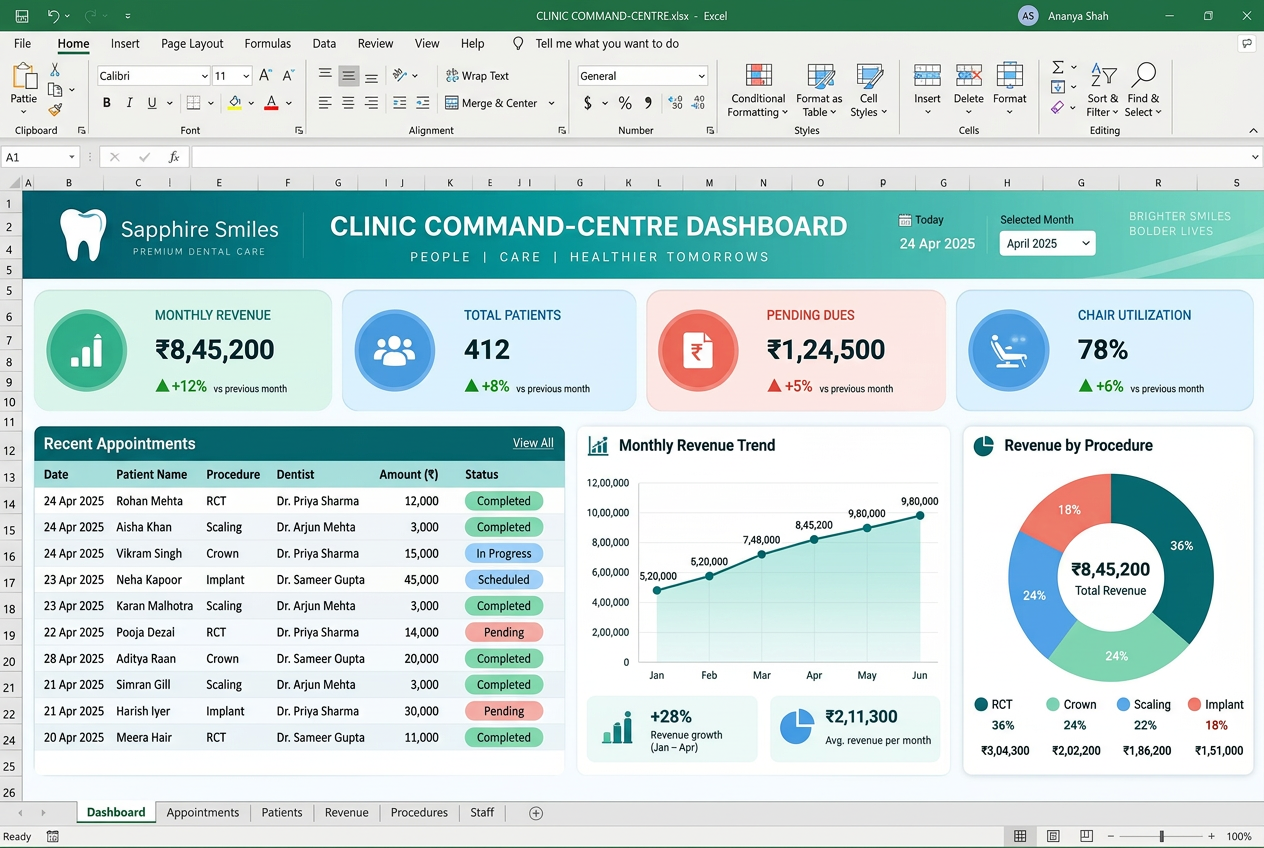Save the workbook via the title bar
1264x848 pixels.
click(x=22, y=16)
